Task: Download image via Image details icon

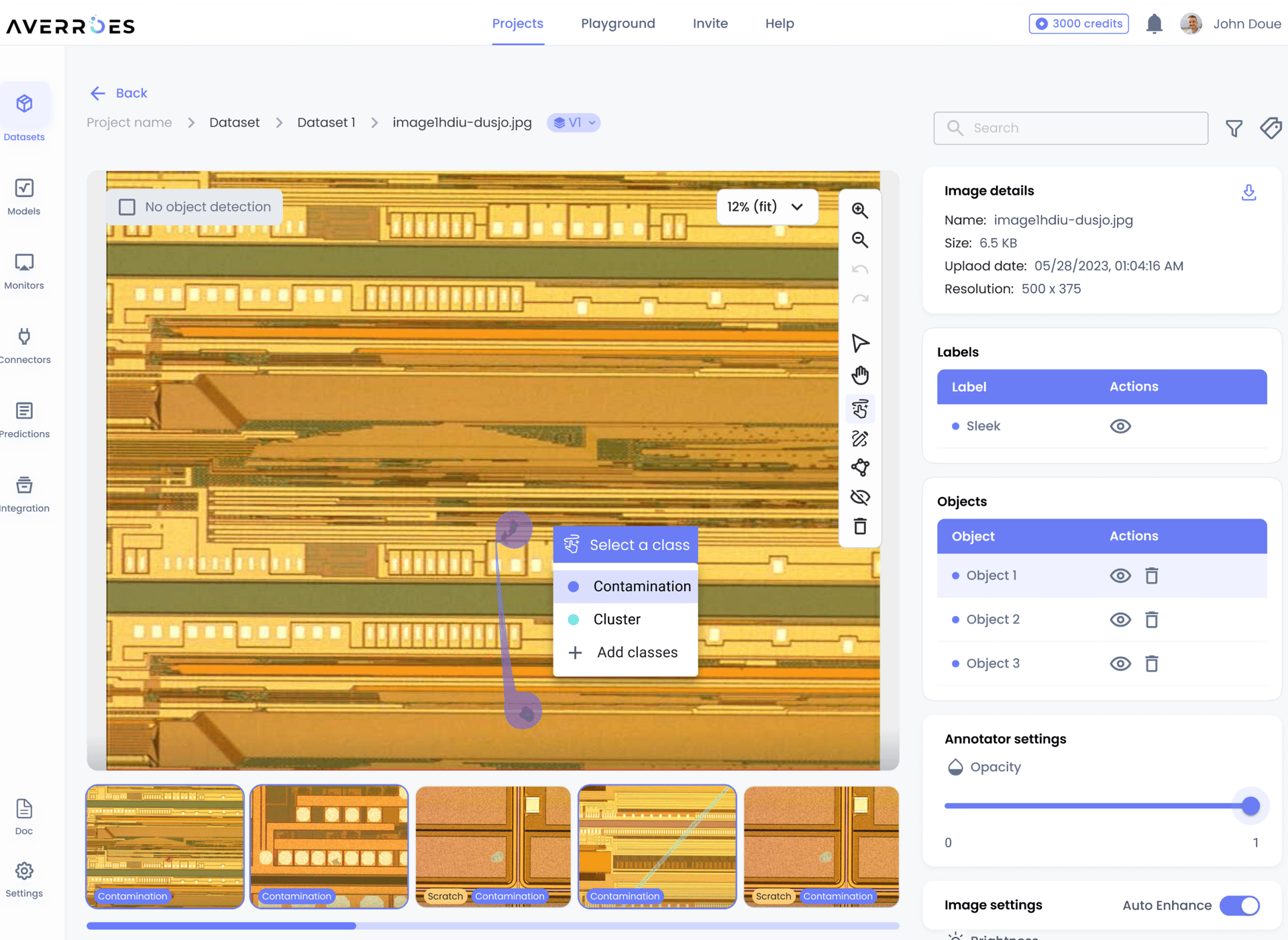Action: (1248, 193)
